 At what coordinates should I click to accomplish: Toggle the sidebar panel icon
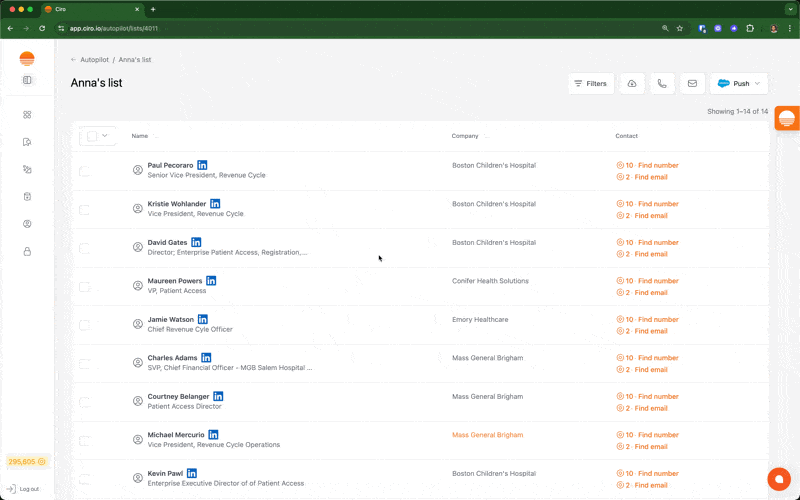[x=27, y=80]
